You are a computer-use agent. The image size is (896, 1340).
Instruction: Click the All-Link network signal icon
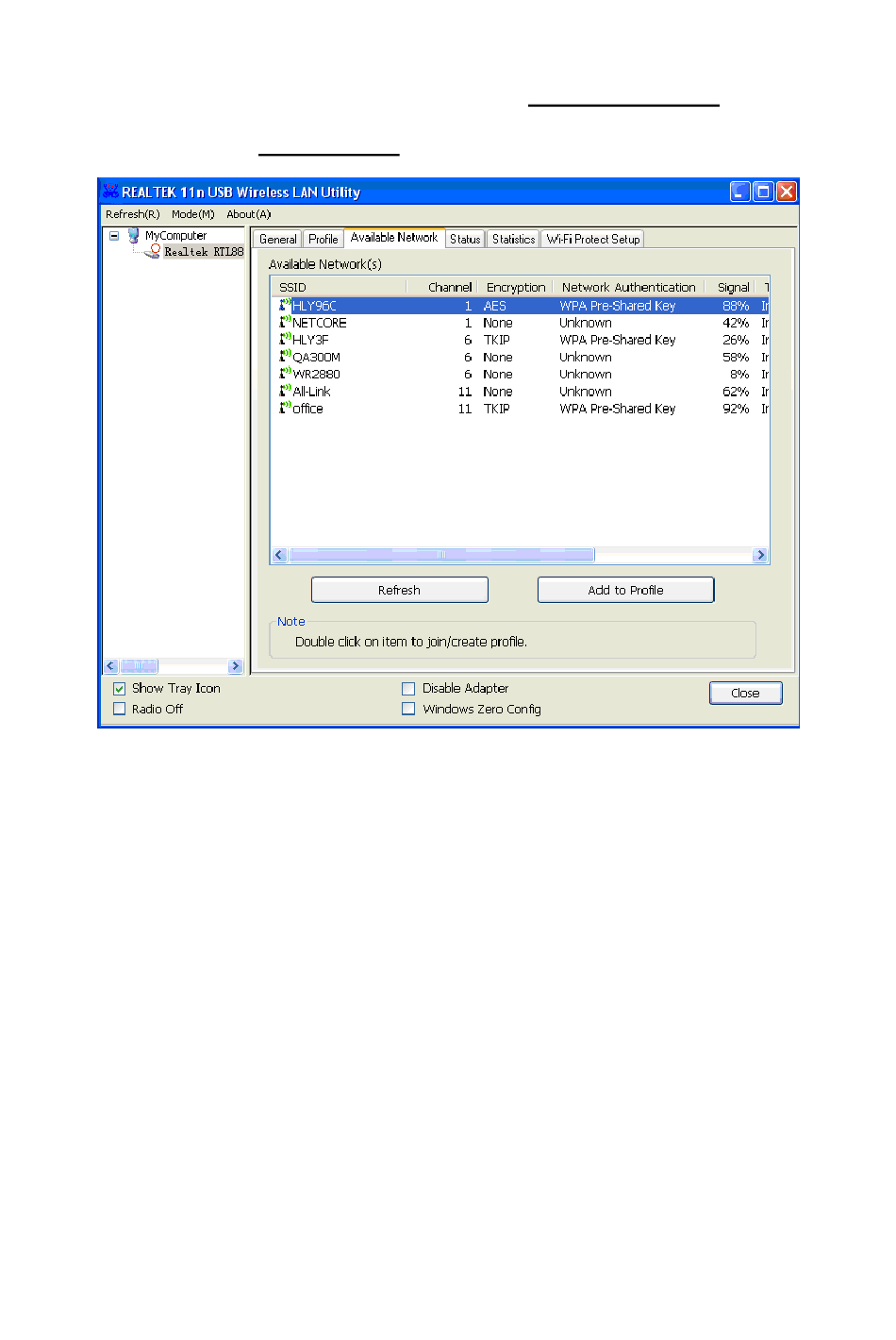click(x=285, y=391)
